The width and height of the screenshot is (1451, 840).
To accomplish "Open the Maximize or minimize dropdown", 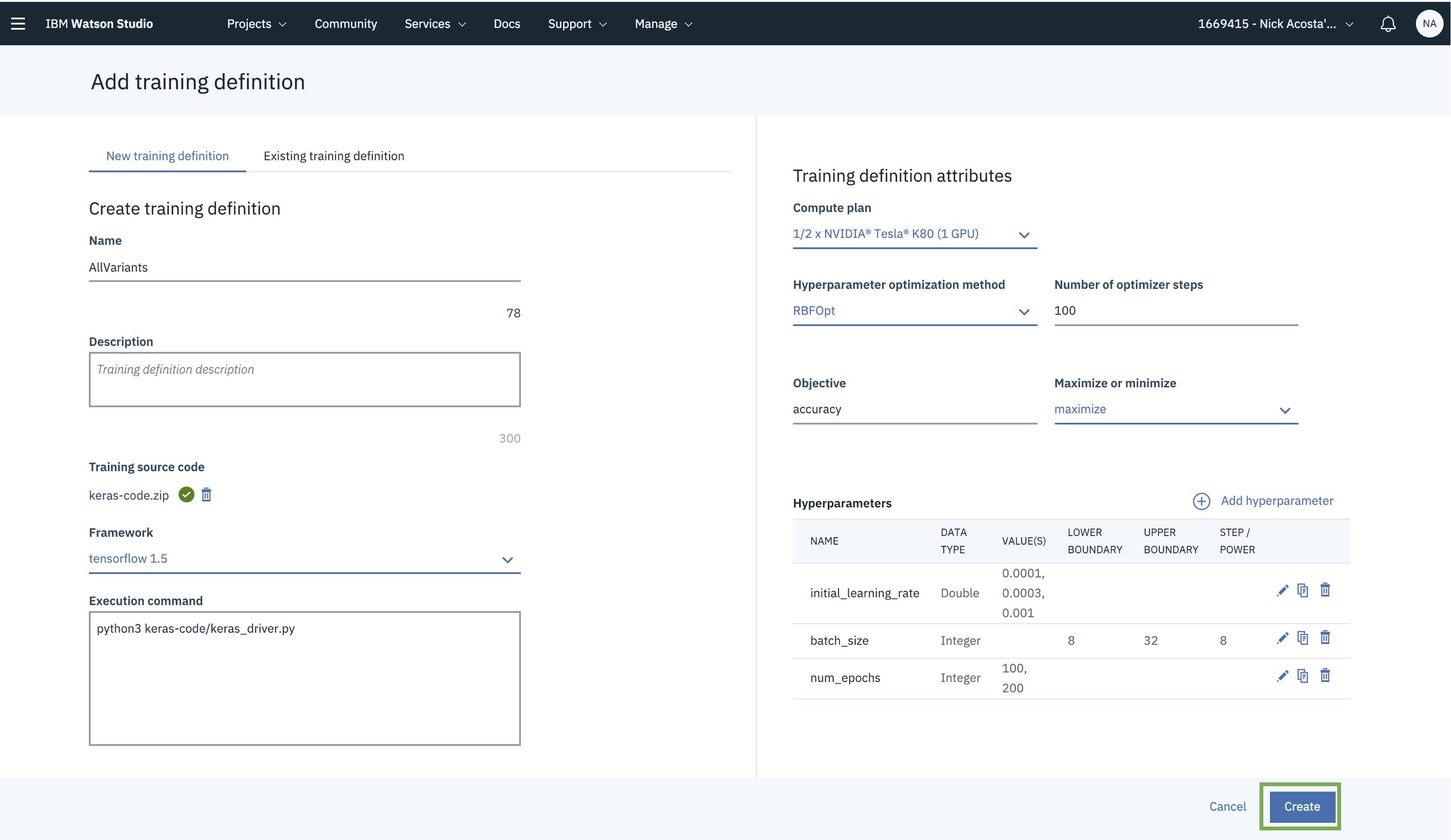I will (1176, 410).
